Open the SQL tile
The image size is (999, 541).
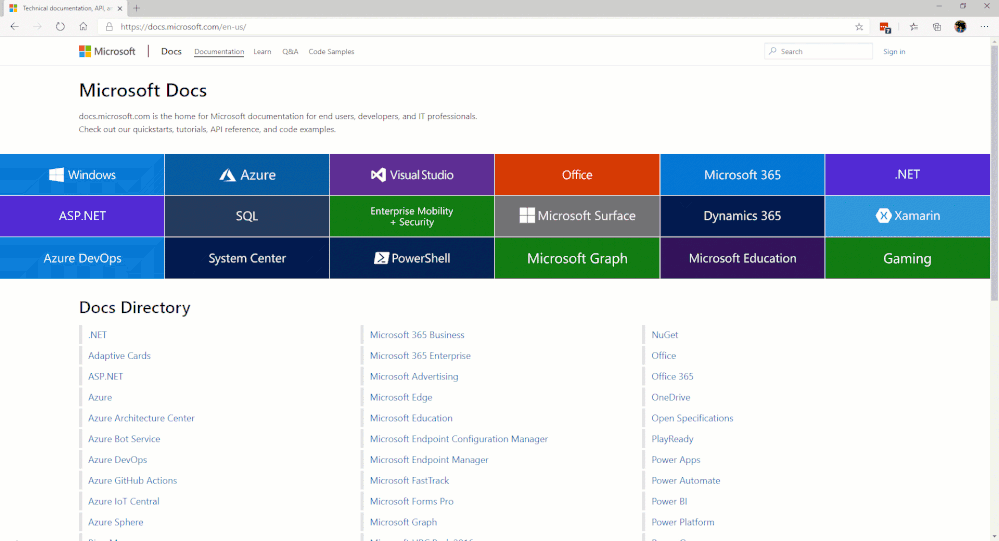point(247,216)
